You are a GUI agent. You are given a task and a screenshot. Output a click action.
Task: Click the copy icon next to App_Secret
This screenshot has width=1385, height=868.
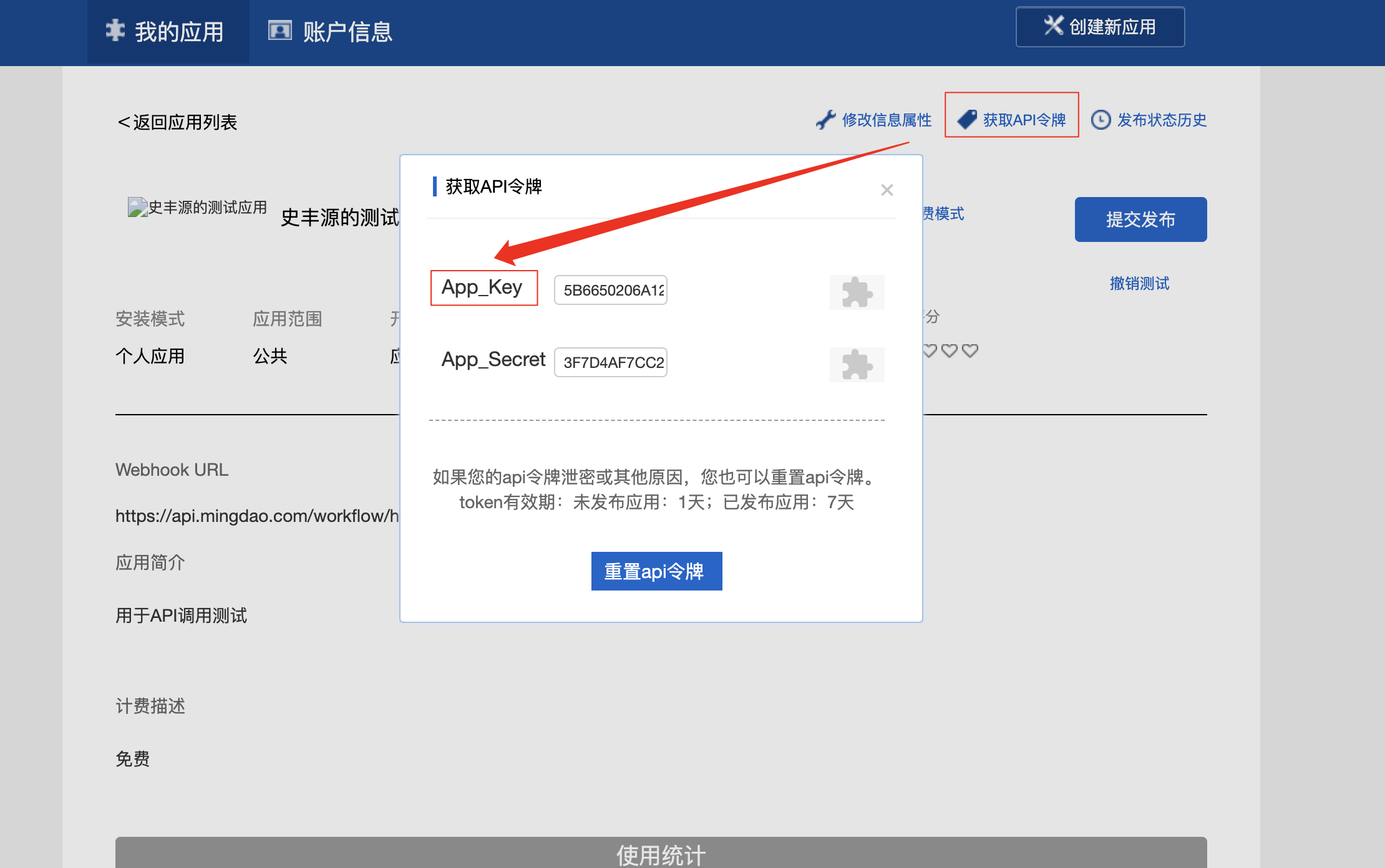[x=857, y=364]
